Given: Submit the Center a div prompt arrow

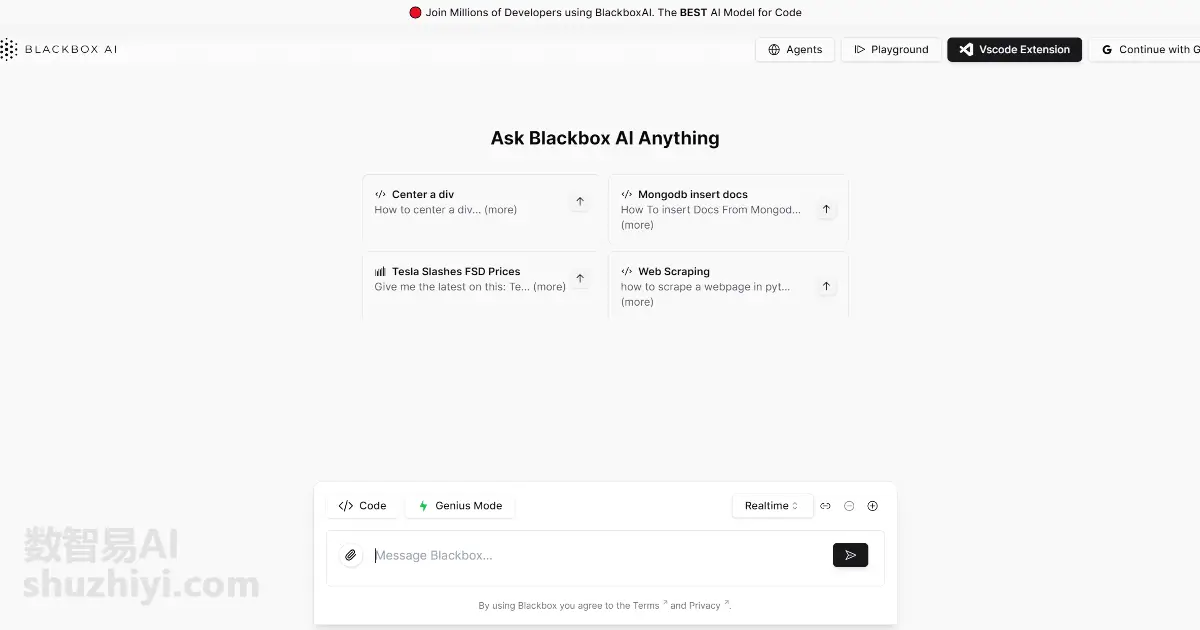Looking at the screenshot, I should pos(580,202).
